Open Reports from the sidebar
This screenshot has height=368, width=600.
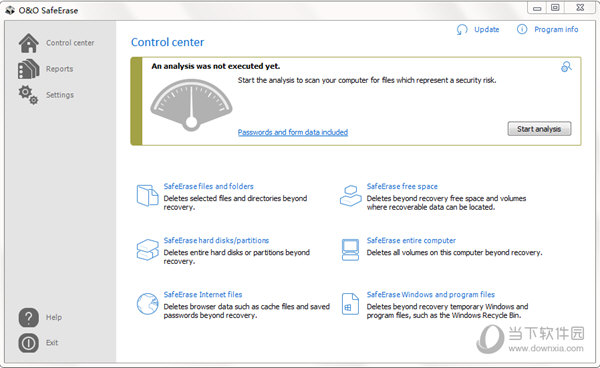(60, 69)
